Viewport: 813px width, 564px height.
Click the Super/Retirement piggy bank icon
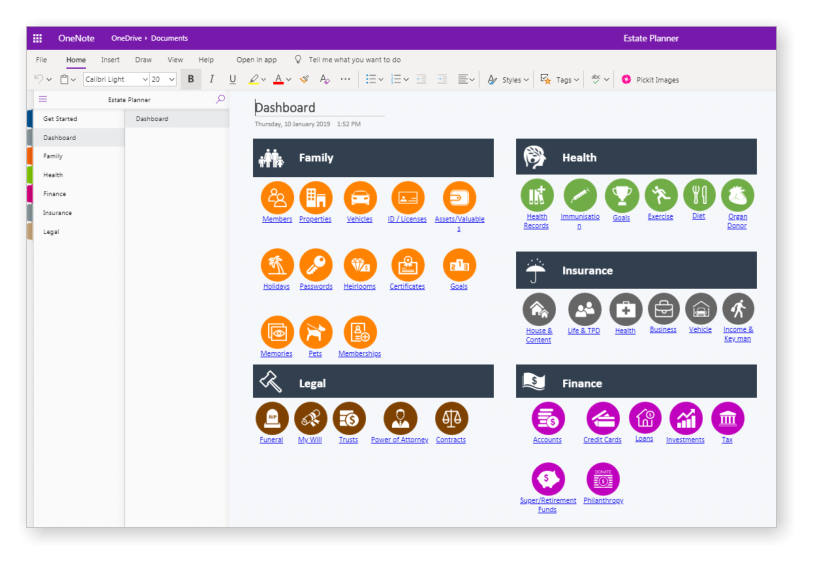548,479
